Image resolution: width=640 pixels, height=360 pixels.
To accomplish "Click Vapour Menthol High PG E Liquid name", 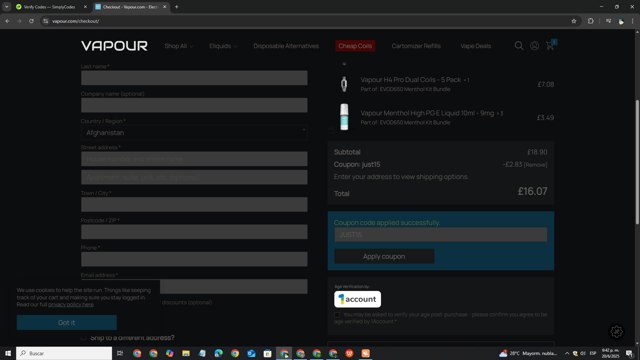I will coord(427,113).
